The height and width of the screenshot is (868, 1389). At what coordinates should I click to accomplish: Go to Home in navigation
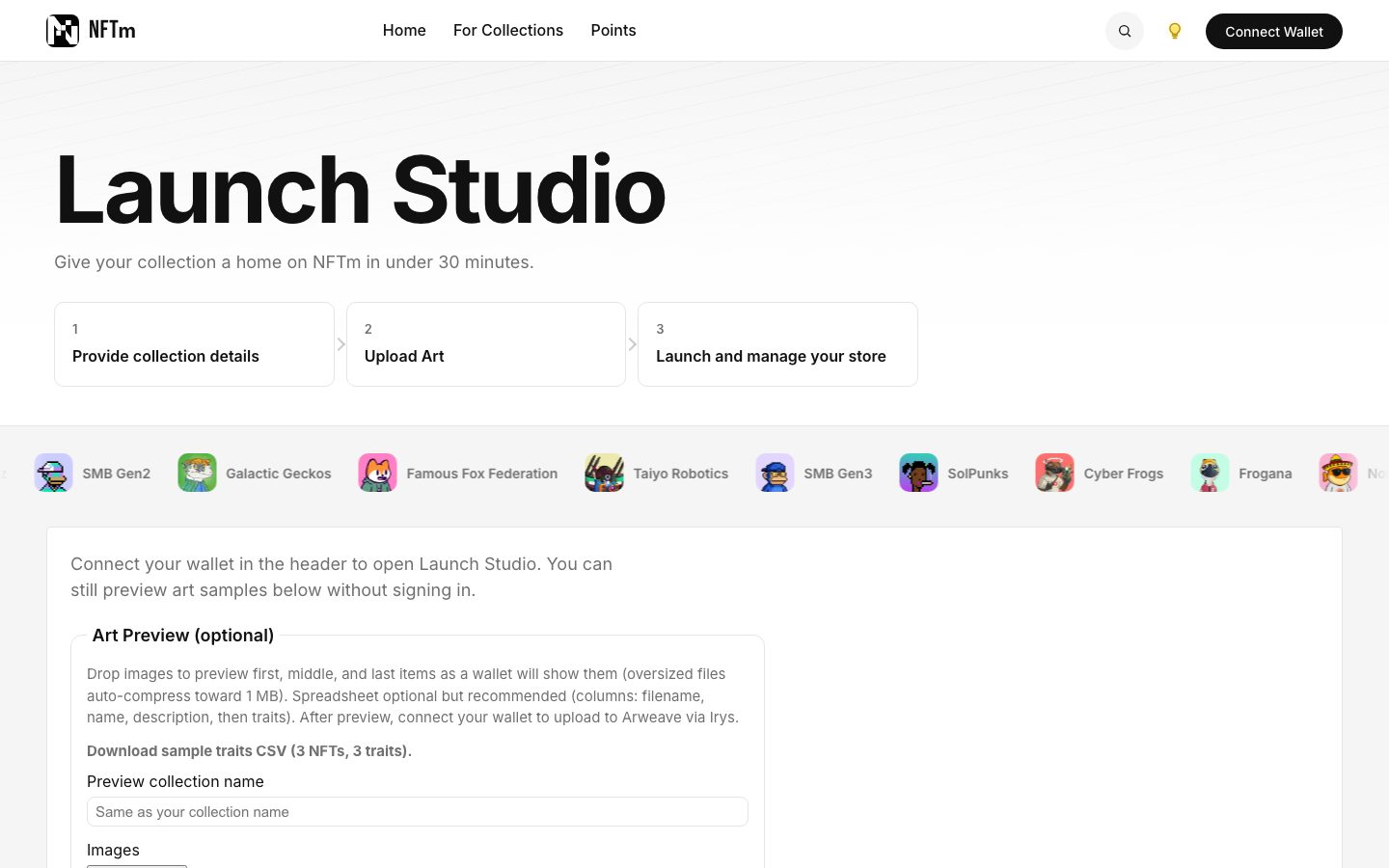[x=404, y=30]
